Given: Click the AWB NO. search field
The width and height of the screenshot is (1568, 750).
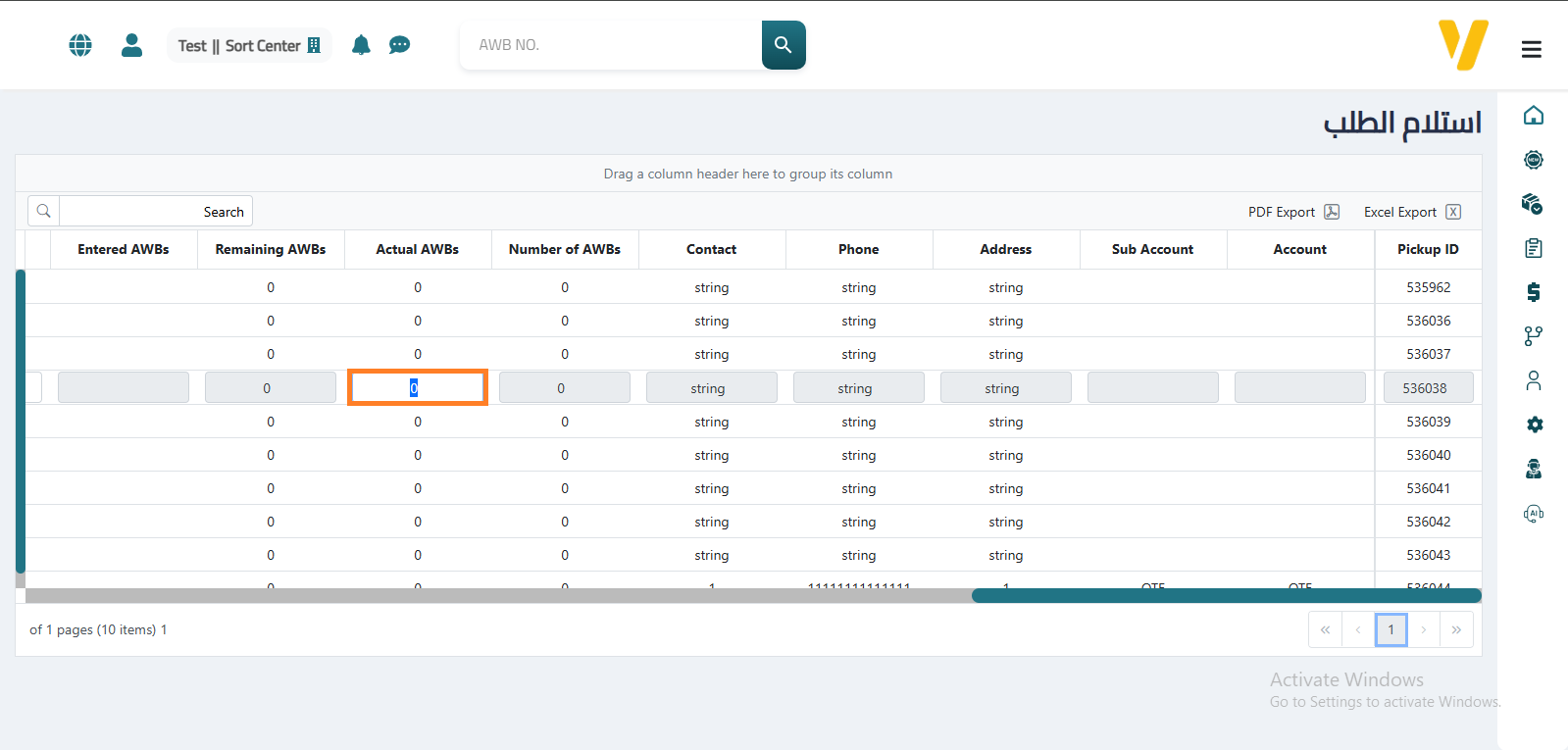Looking at the screenshot, I should point(612,45).
